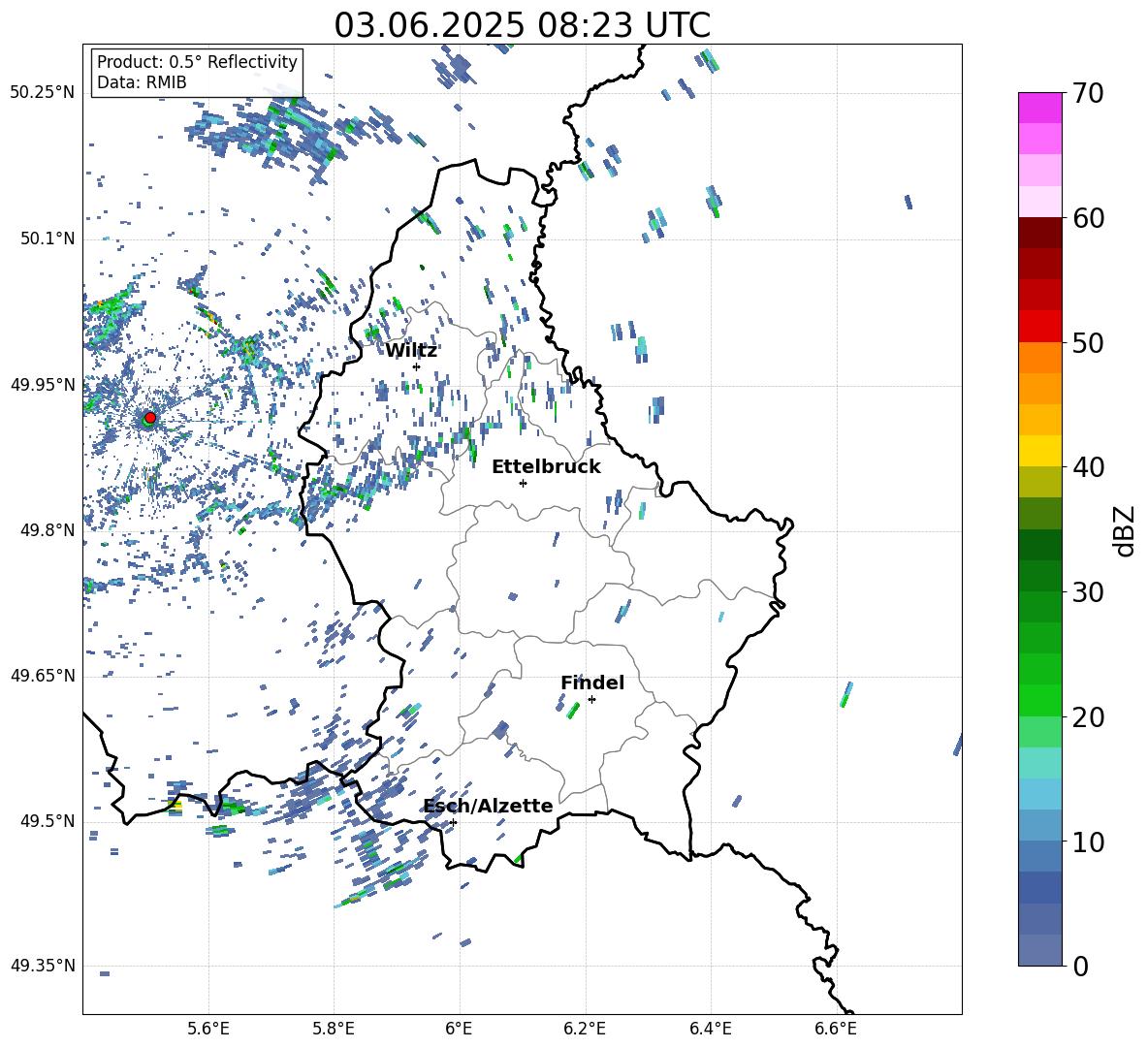Click the 49.95°N latitude label
Screen dimensions: 1148x1048
click(x=43, y=384)
